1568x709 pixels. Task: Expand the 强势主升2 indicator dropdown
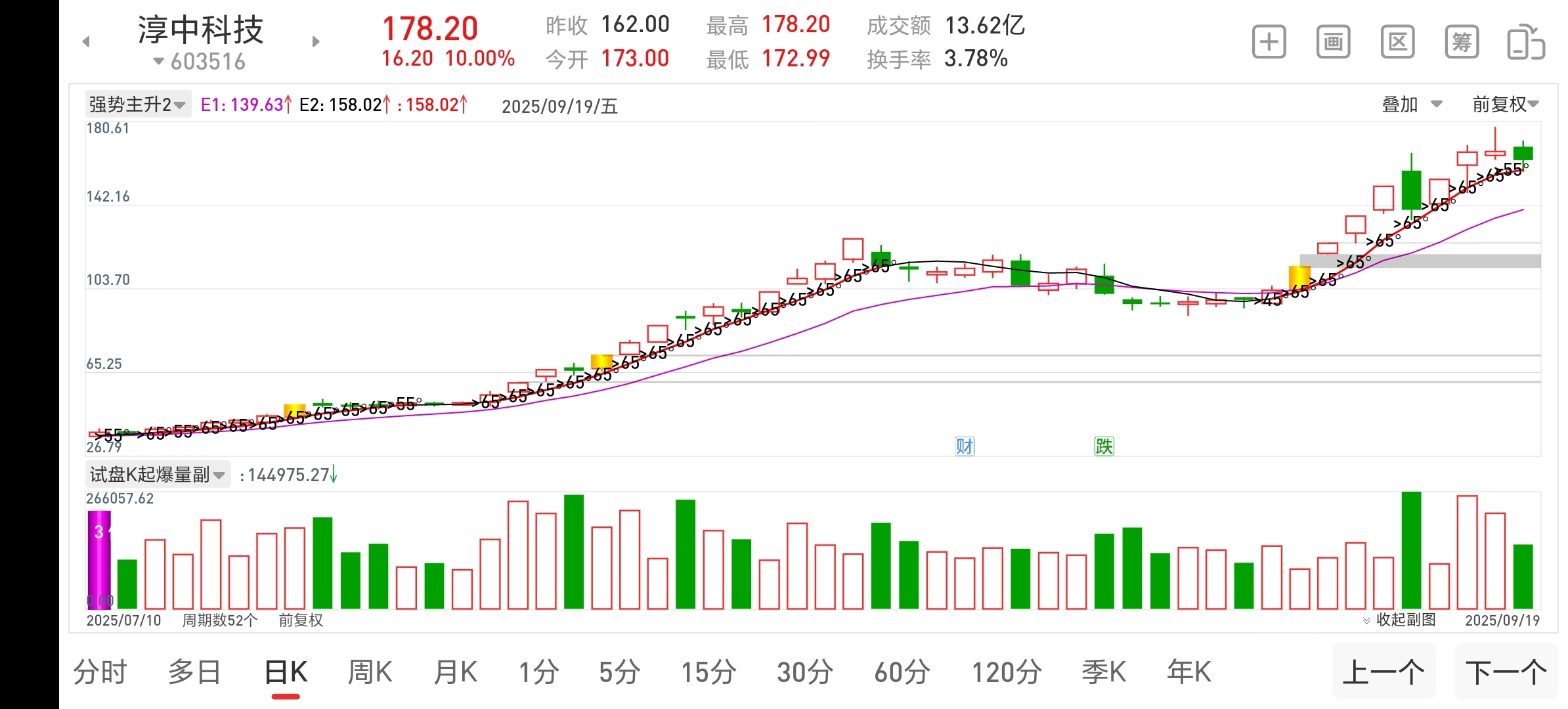pyautogui.click(x=138, y=104)
